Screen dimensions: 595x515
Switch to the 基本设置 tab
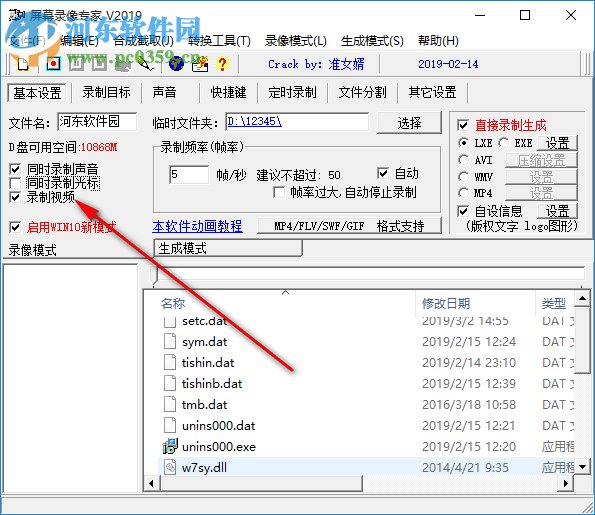coord(37,93)
